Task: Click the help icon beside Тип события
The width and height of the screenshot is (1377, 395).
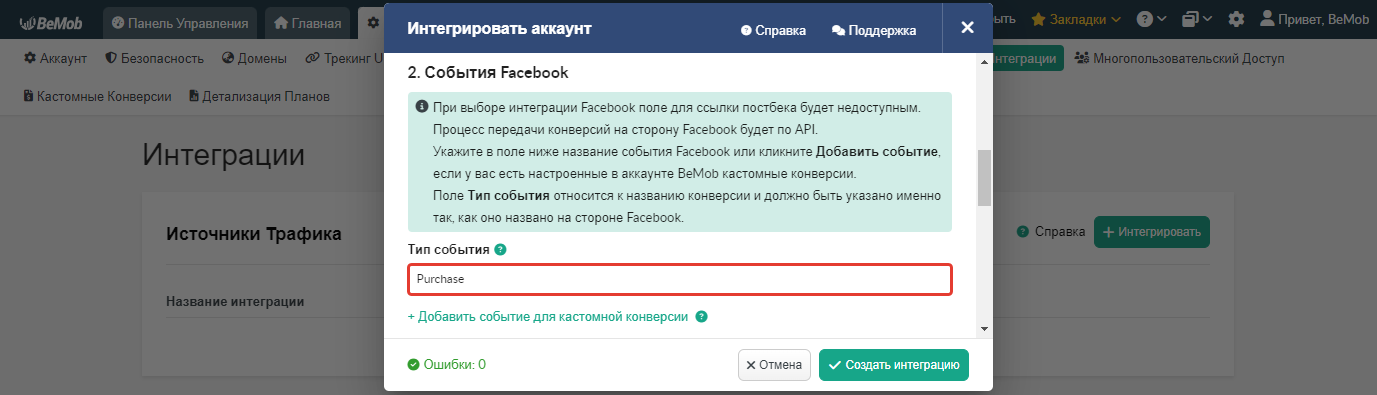Action: point(500,250)
